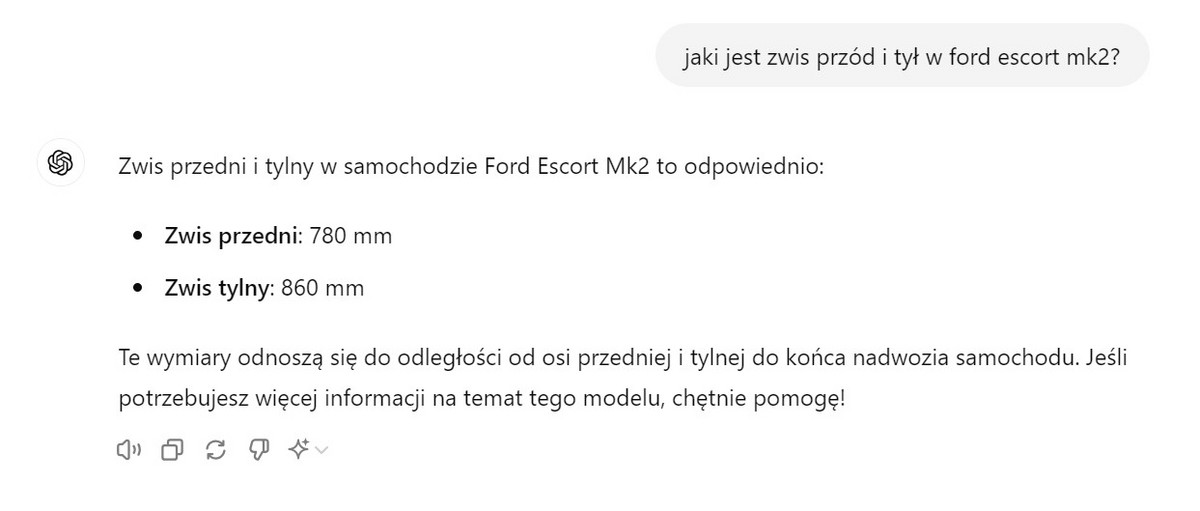This screenshot has width=1200, height=511.
Task: Click the user's question message bubble
Action: (x=901, y=56)
